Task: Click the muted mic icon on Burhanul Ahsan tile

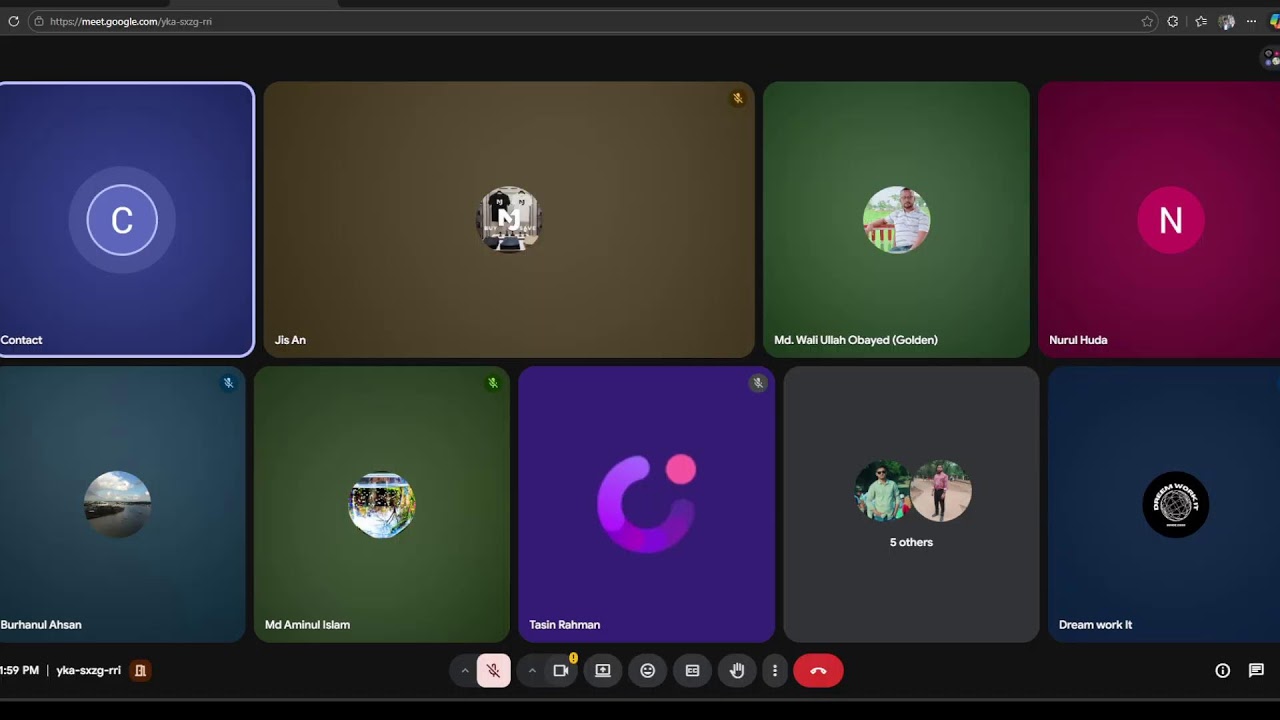Action: tap(228, 383)
